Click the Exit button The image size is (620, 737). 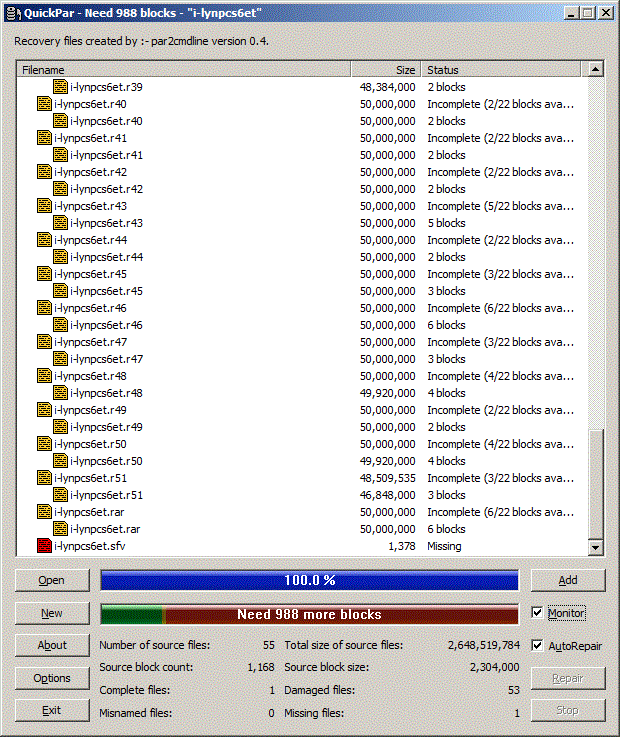pyautogui.click(x=52, y=710)
